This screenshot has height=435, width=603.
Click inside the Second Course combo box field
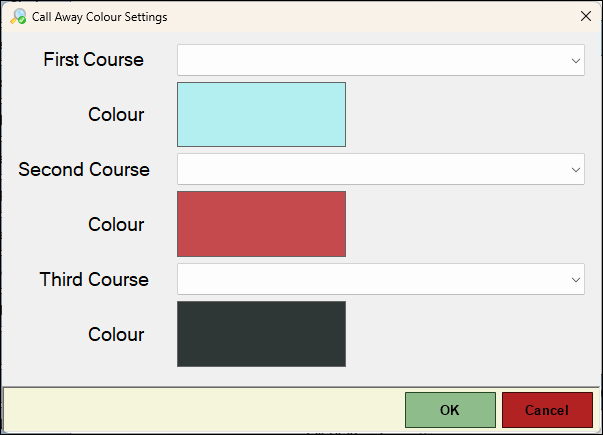tap(372, 170)
